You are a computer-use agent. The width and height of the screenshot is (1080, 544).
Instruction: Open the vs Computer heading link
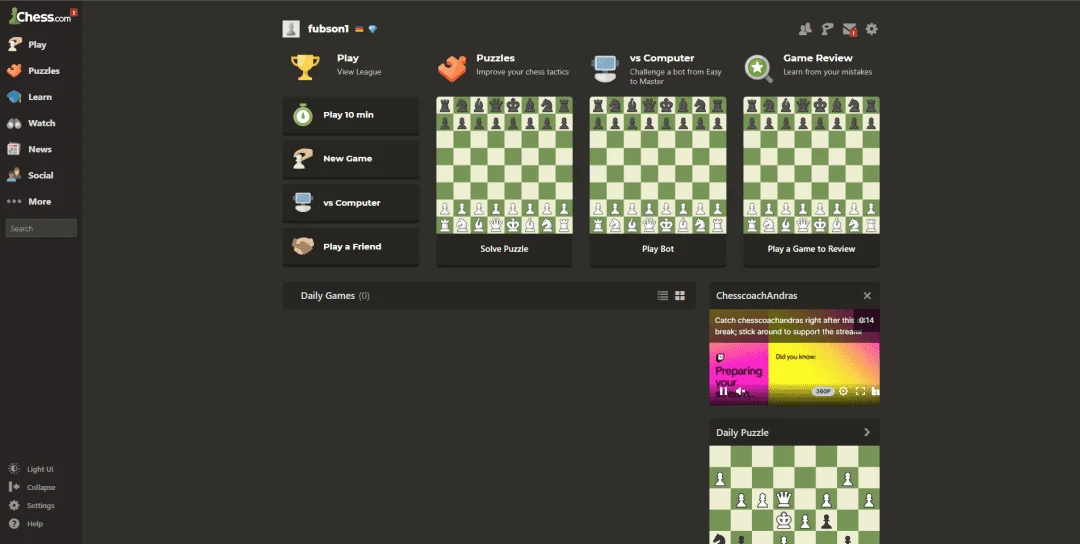(x=662, y=58)
